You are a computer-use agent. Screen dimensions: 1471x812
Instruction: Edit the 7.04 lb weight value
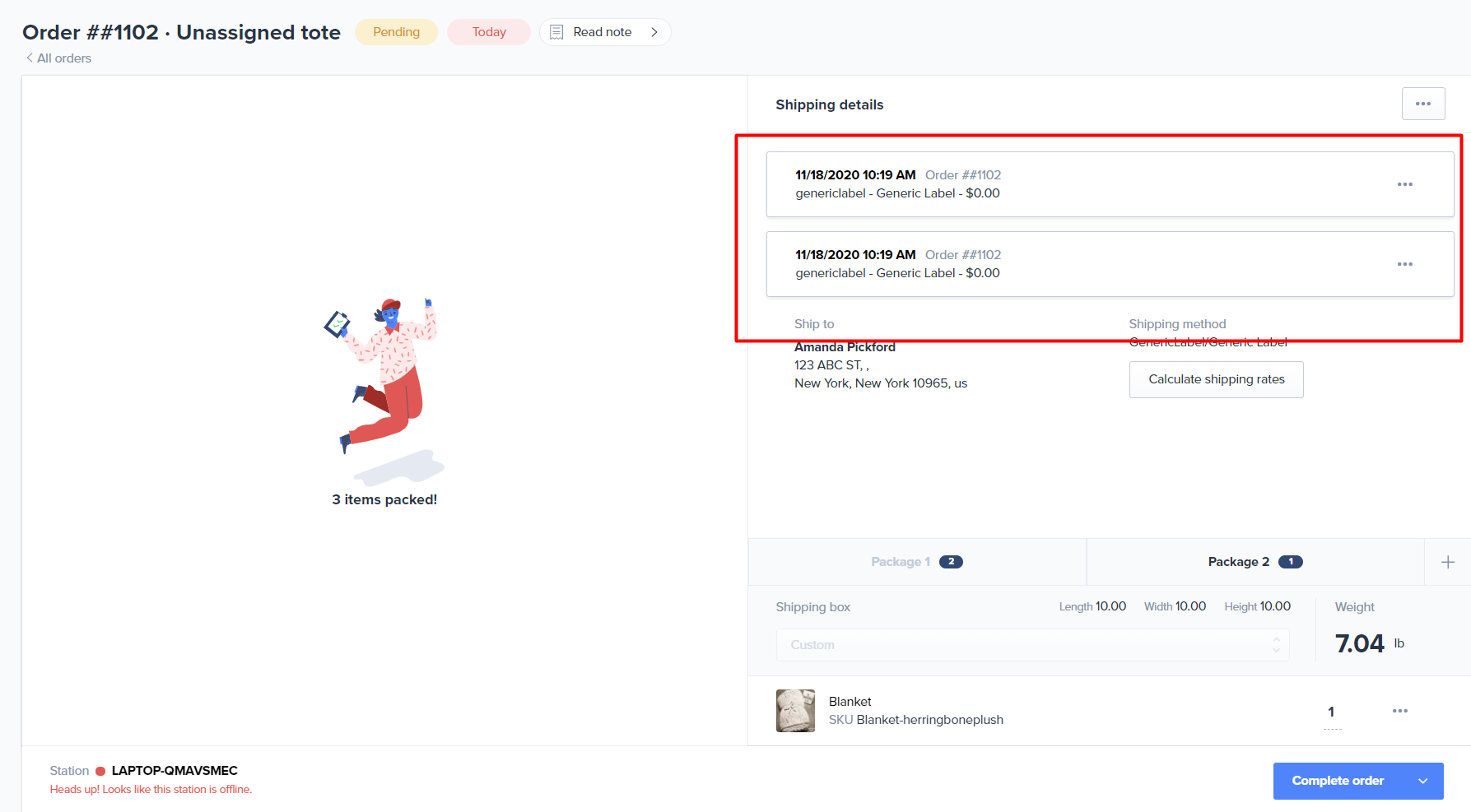[1360, 643]
